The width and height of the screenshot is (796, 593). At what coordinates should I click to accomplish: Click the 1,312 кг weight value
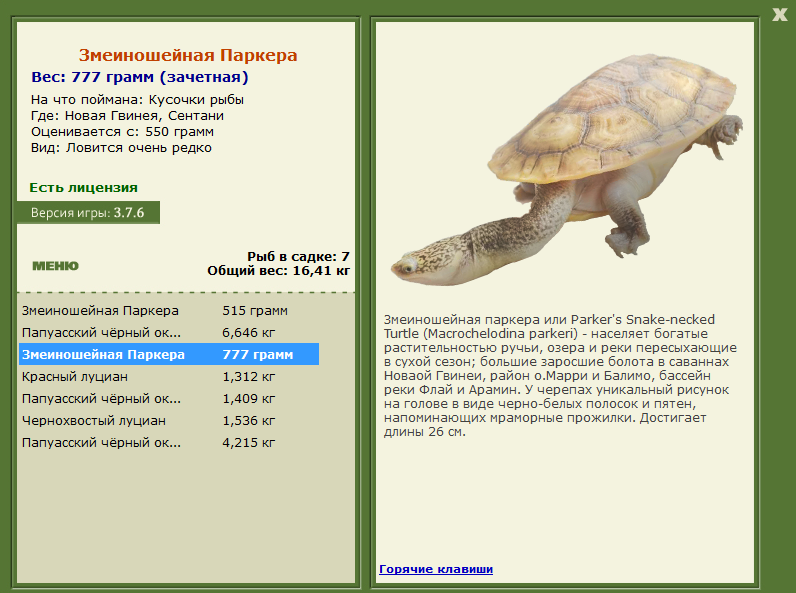pyautogui.click(x=248, y=377)
